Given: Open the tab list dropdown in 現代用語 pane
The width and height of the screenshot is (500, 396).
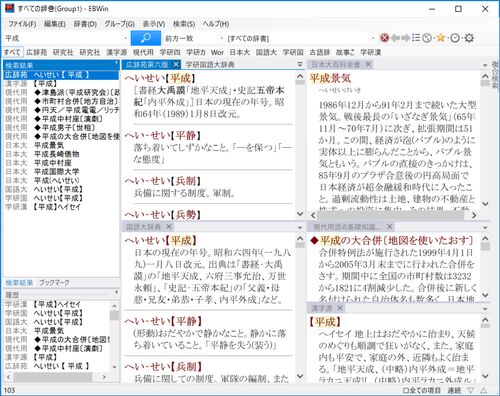Looking at the screenshot, I should pos(485,227).
